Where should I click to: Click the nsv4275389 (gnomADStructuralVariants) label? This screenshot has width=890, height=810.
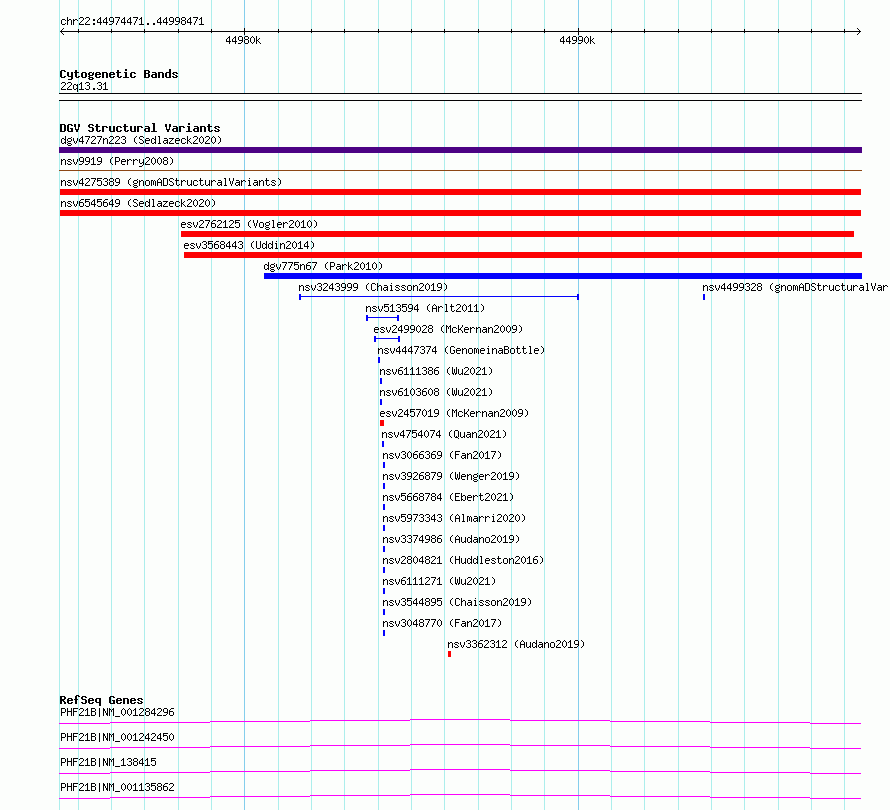[x=171, y=182]
